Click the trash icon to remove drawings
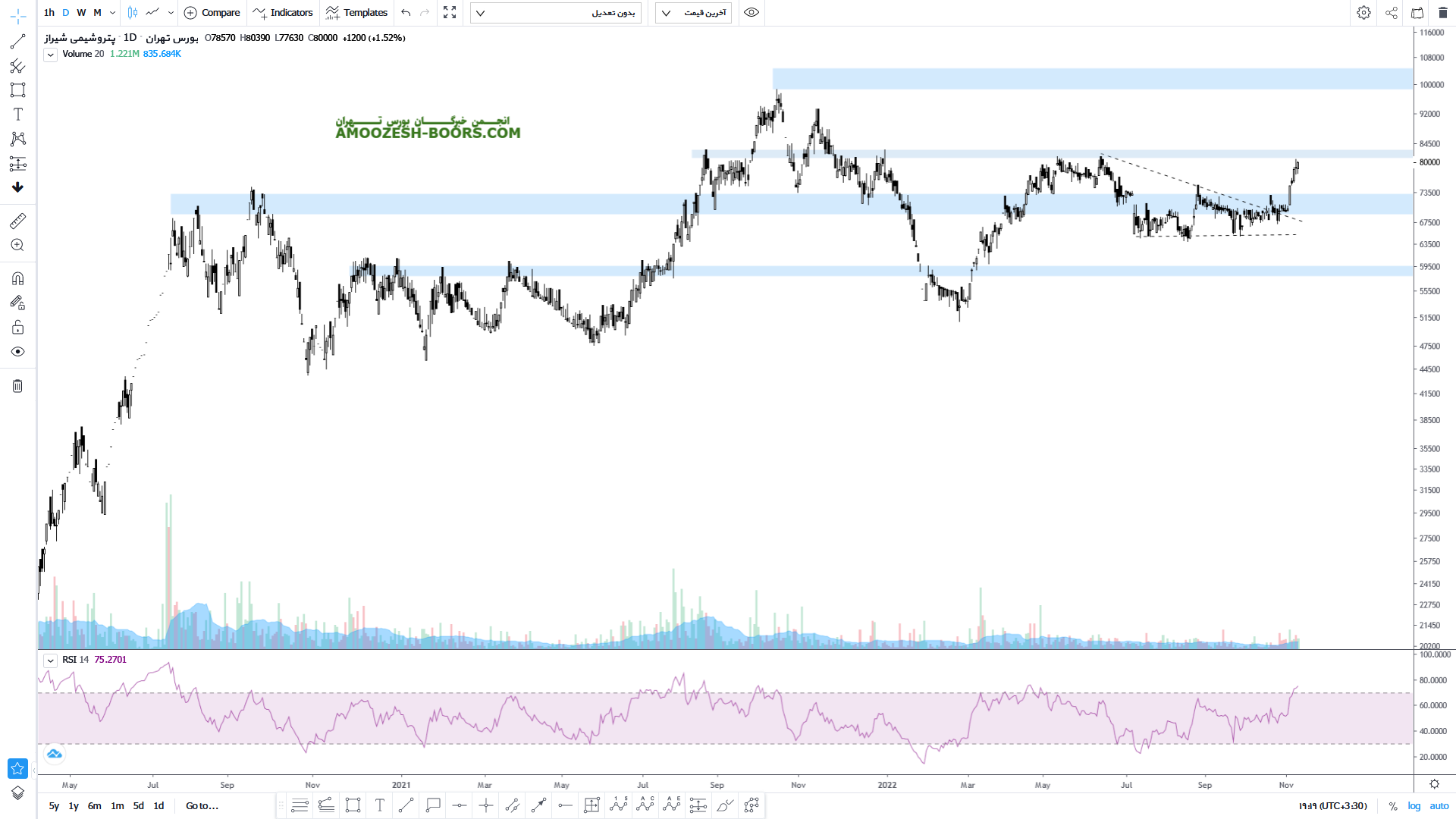Screen dimensions: 1456x819 (x=17, y=386)
